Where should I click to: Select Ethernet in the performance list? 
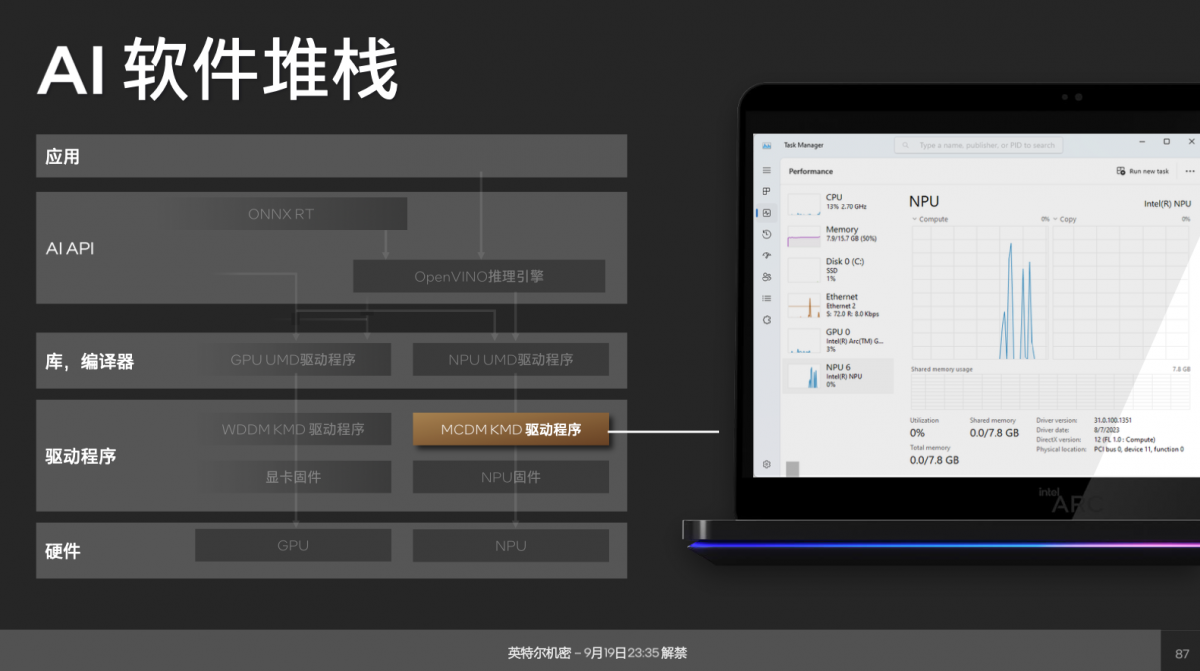(x=838, y=304)
